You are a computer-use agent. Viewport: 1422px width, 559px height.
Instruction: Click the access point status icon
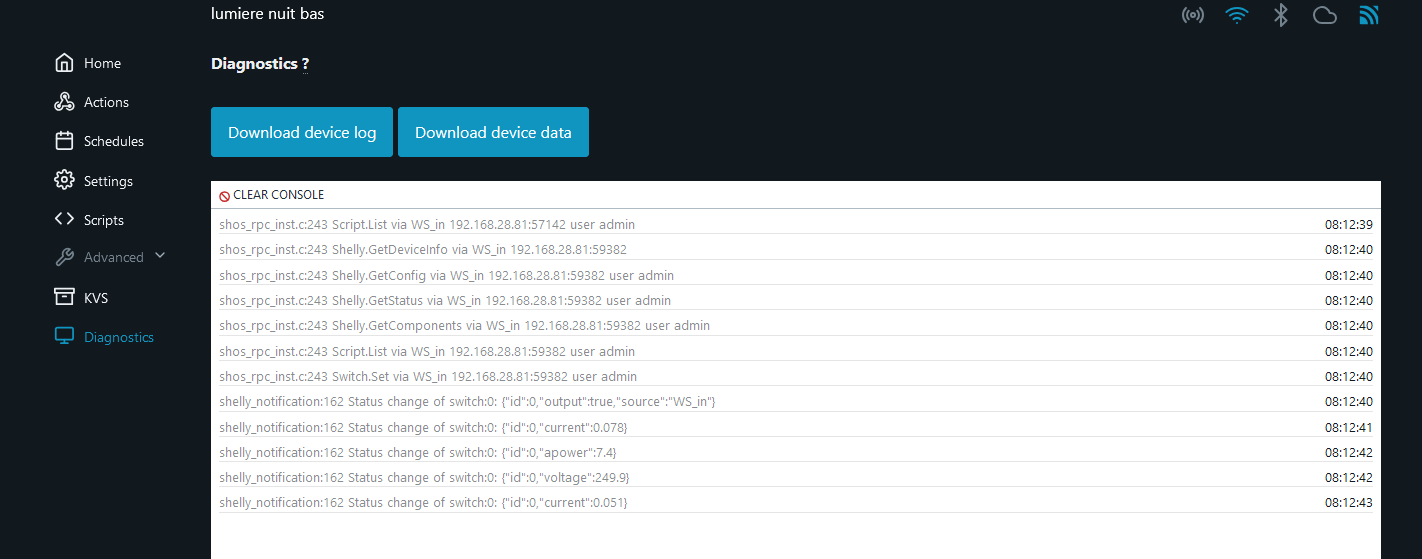pyautogui.click(x=1192, y=15)
